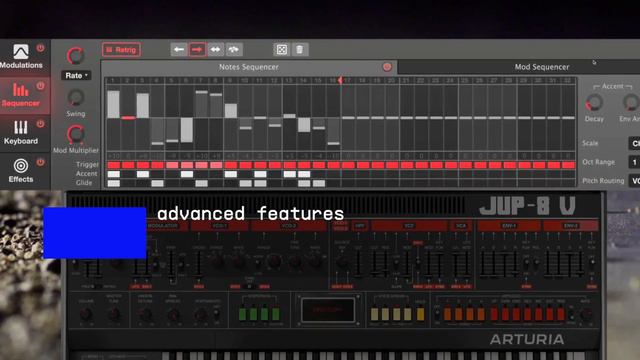Image resolution: width=640 pixels, height=360 pixels.
Task: Switch to the Mod Sequencer tab
Action: (x=542, y=67)
